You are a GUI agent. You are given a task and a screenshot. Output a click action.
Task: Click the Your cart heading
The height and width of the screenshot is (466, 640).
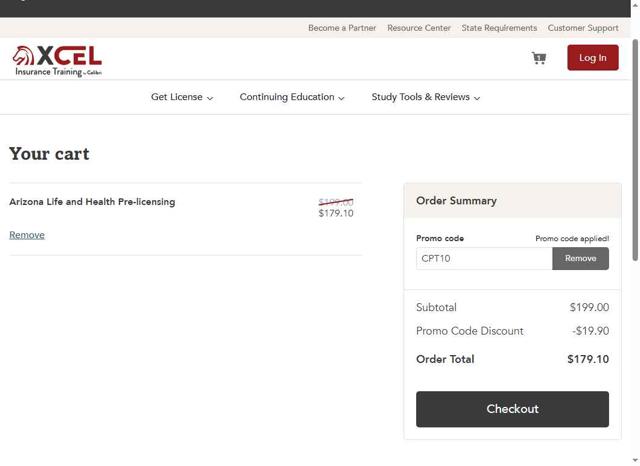pos(49,154)
